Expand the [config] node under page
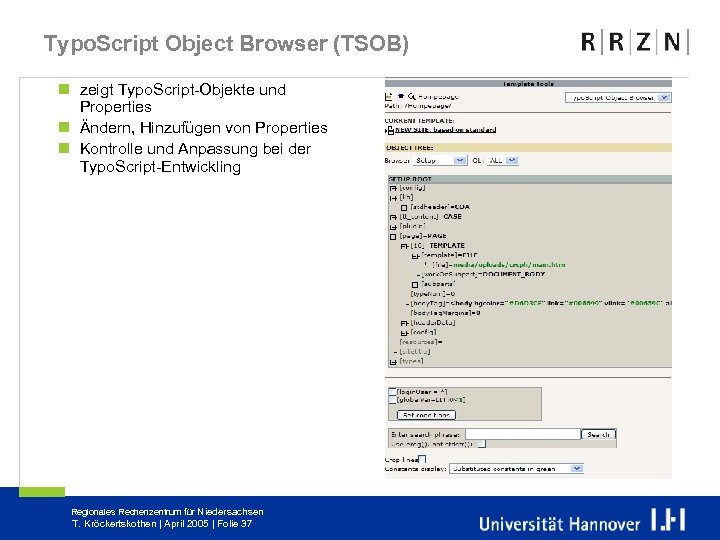Image resolution: width=720 pixels, height=540 pixels. (404, 333)
